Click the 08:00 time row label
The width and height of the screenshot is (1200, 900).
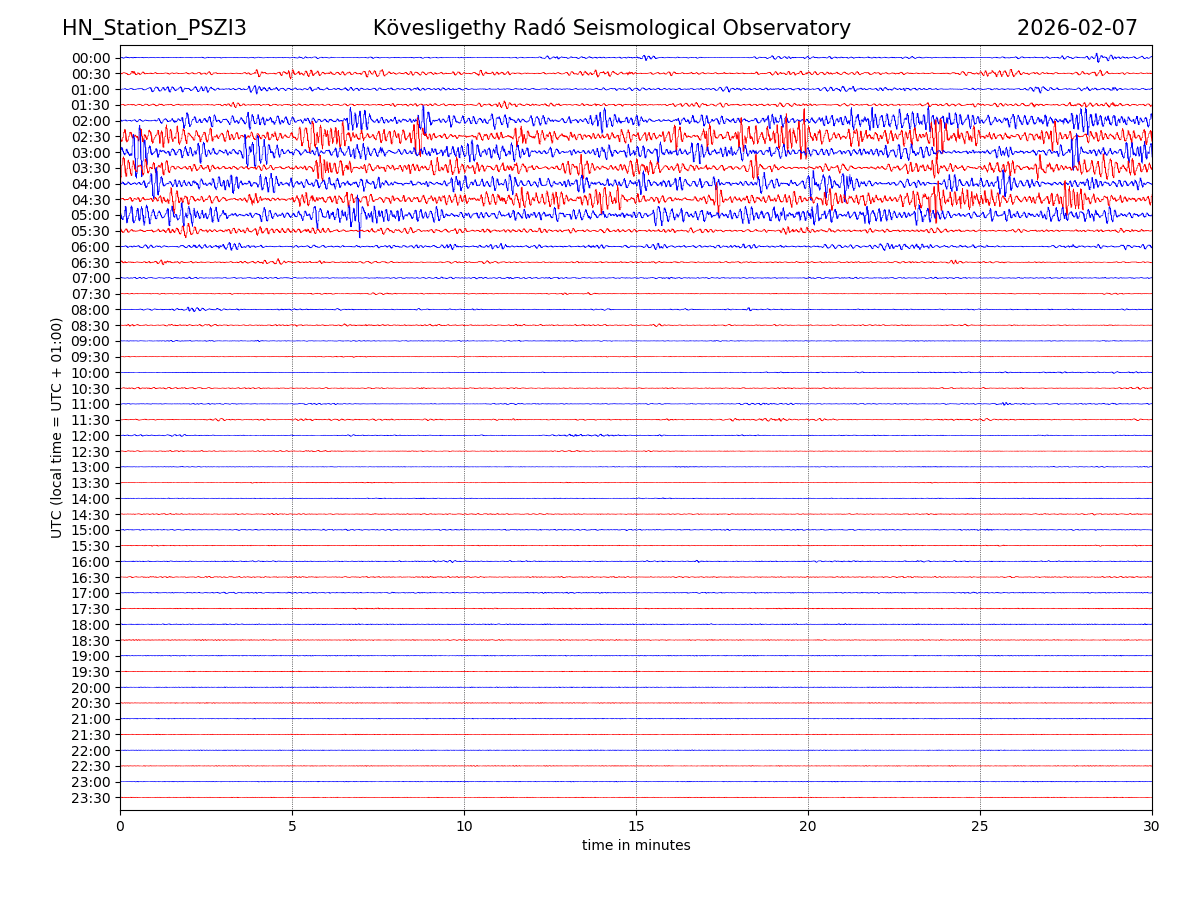pos(91,310)
